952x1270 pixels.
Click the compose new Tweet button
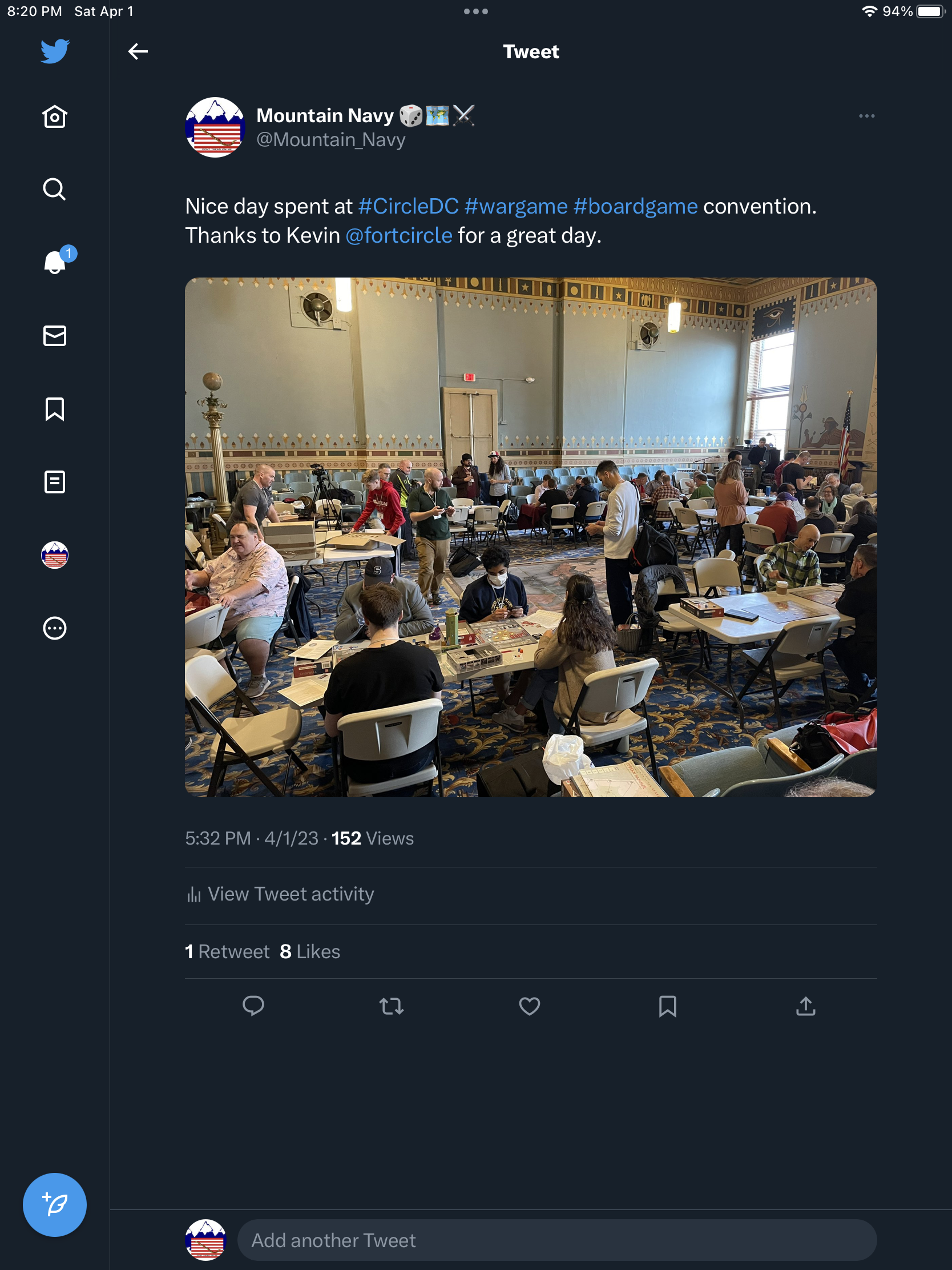click(55, 1204)
